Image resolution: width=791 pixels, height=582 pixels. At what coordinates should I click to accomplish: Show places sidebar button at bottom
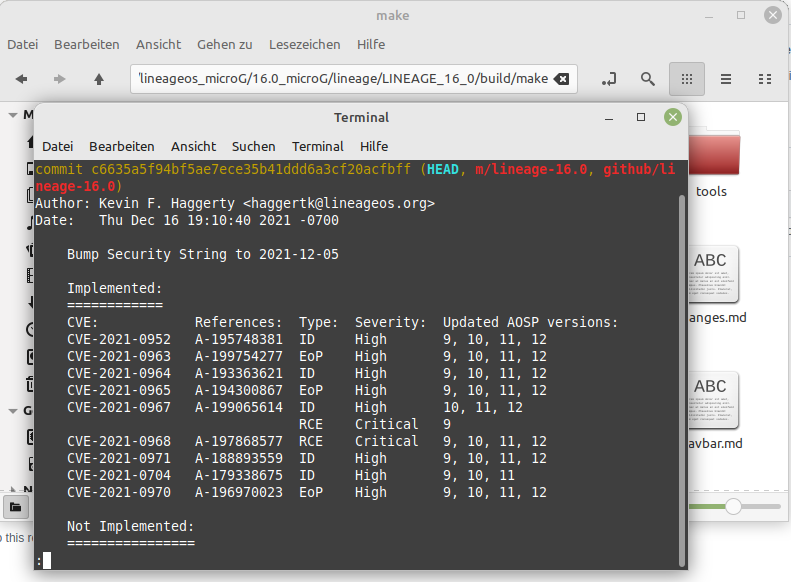coord(16,507)
